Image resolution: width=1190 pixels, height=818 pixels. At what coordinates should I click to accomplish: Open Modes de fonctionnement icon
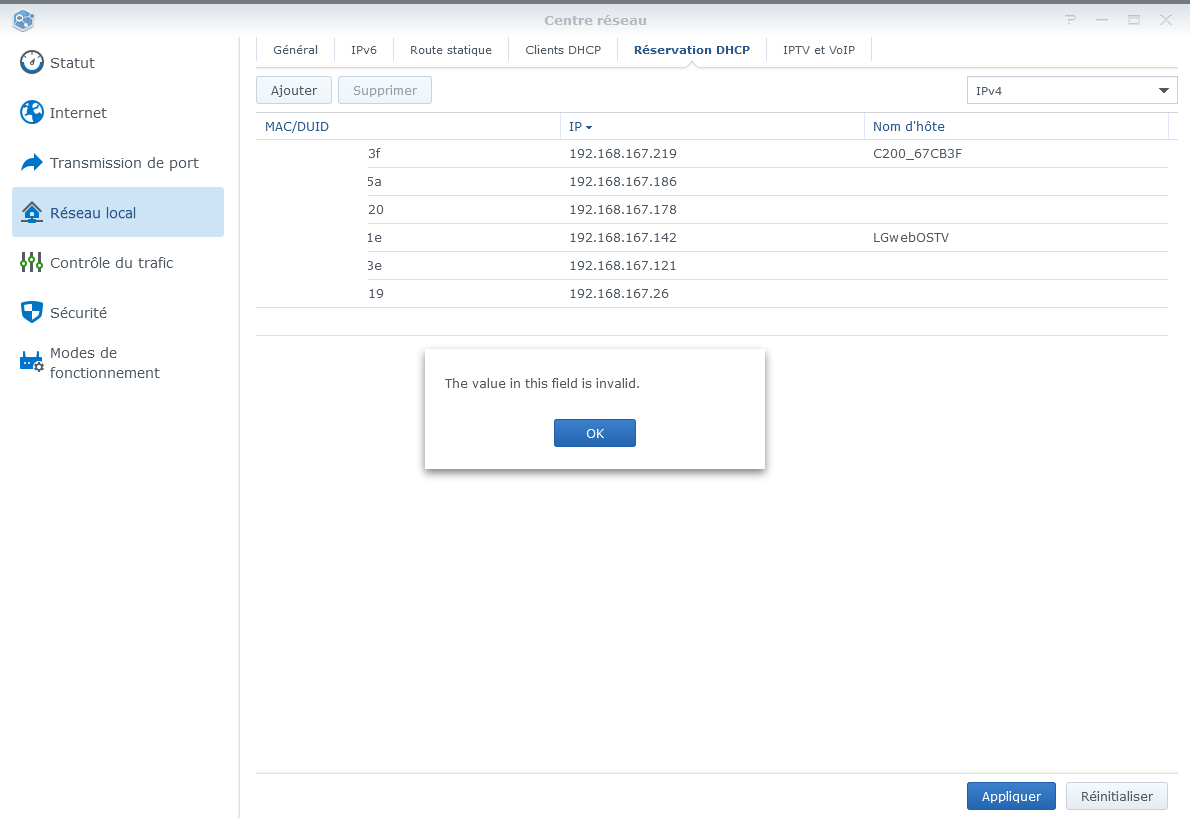point(32,362)
